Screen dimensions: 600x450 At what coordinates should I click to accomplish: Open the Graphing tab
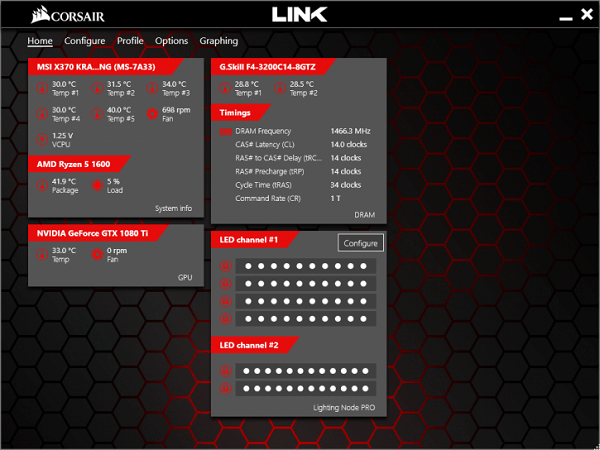[x=219, y=41]
